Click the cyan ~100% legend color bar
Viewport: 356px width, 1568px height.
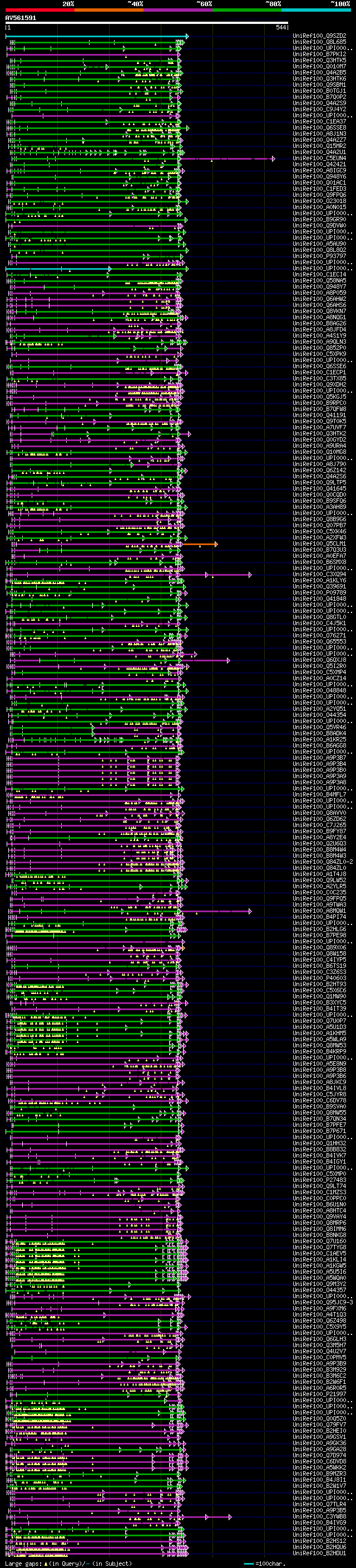(x=316, y=10)
